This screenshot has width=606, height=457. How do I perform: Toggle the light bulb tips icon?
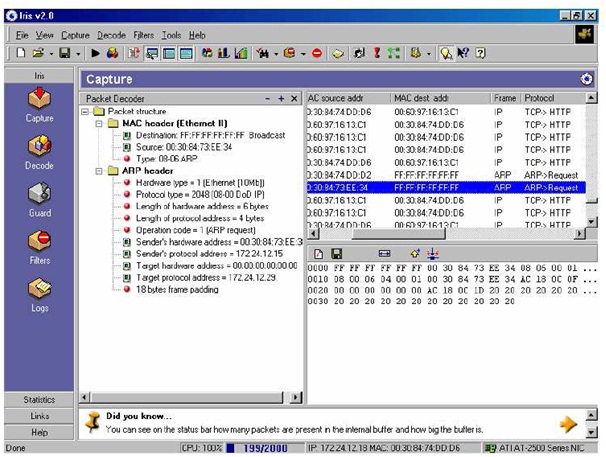point(446,53)
